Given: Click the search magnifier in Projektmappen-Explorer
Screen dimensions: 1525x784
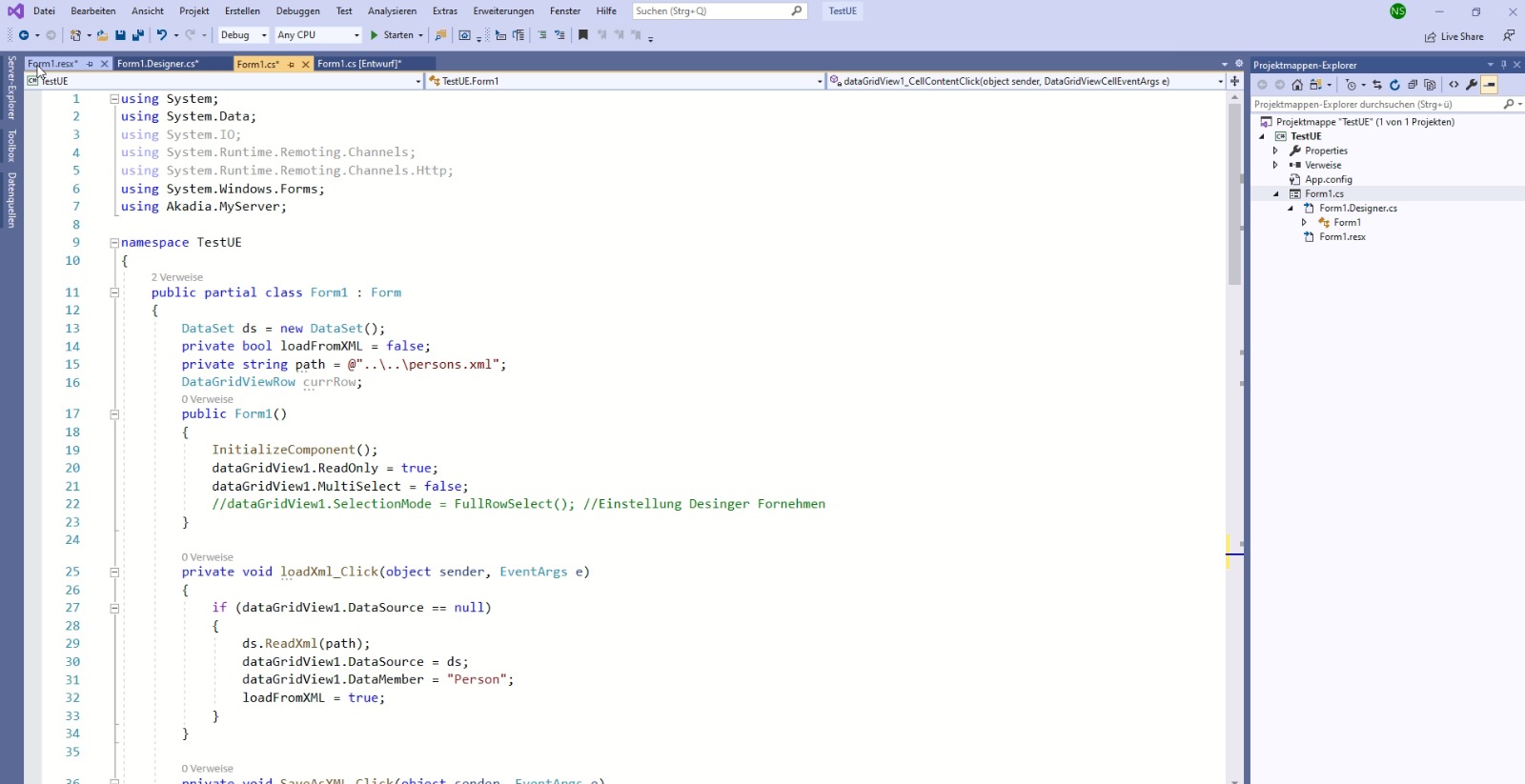Looking at the screenshot, I should pyautogui.click(x=1508, y=104).
